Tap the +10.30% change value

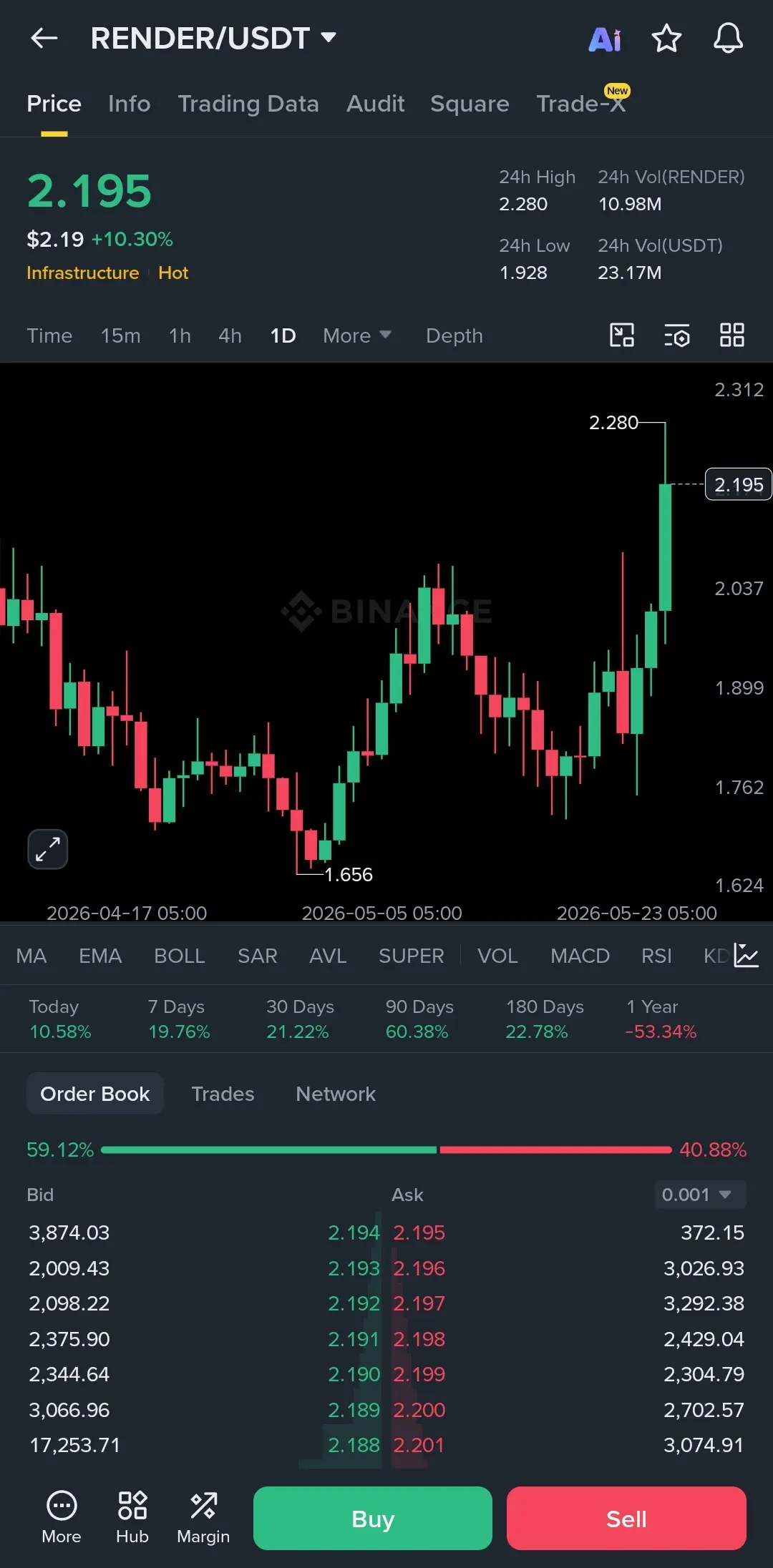[x=132, y=239]
